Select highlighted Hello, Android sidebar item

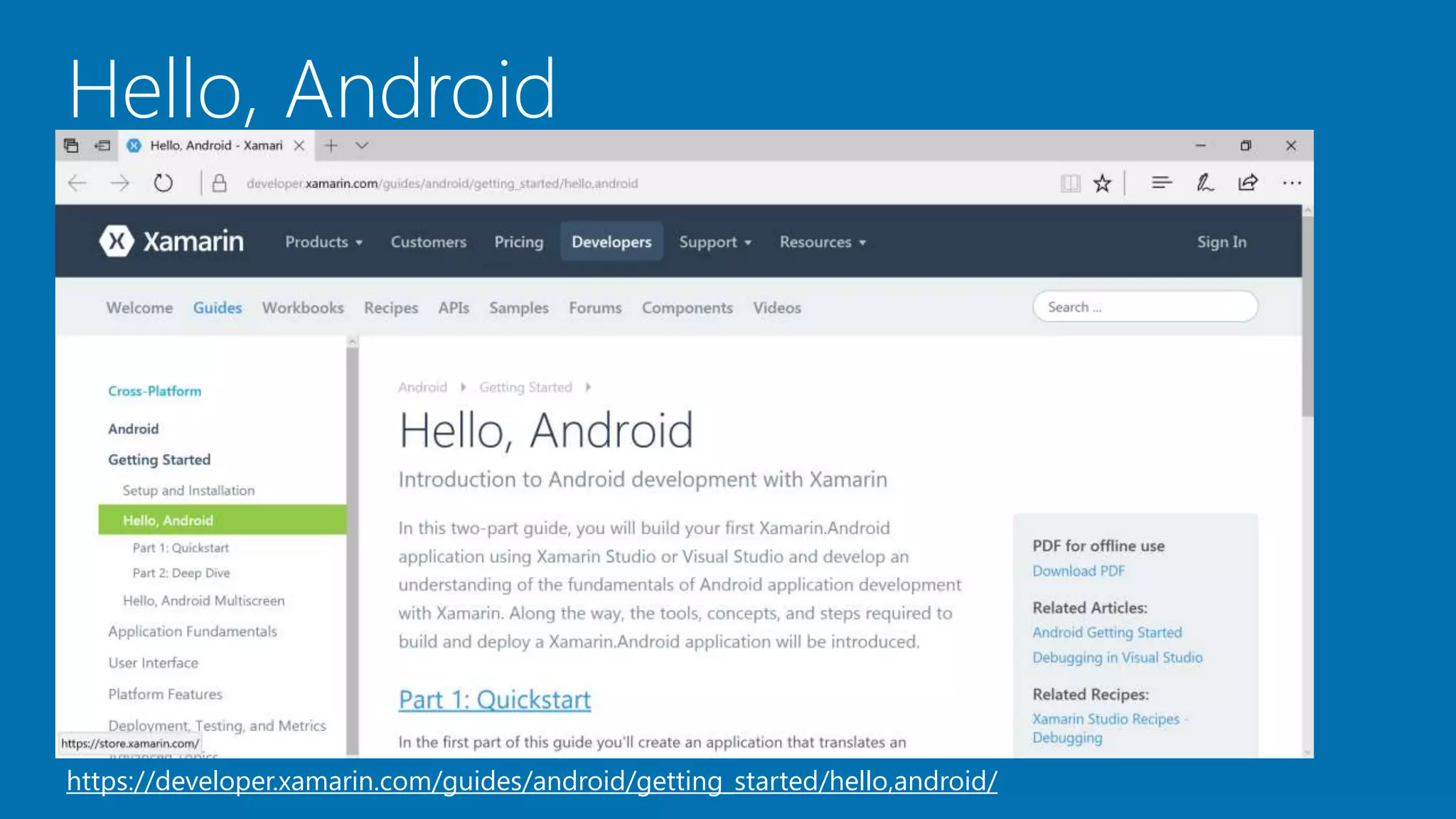[223, 520]
